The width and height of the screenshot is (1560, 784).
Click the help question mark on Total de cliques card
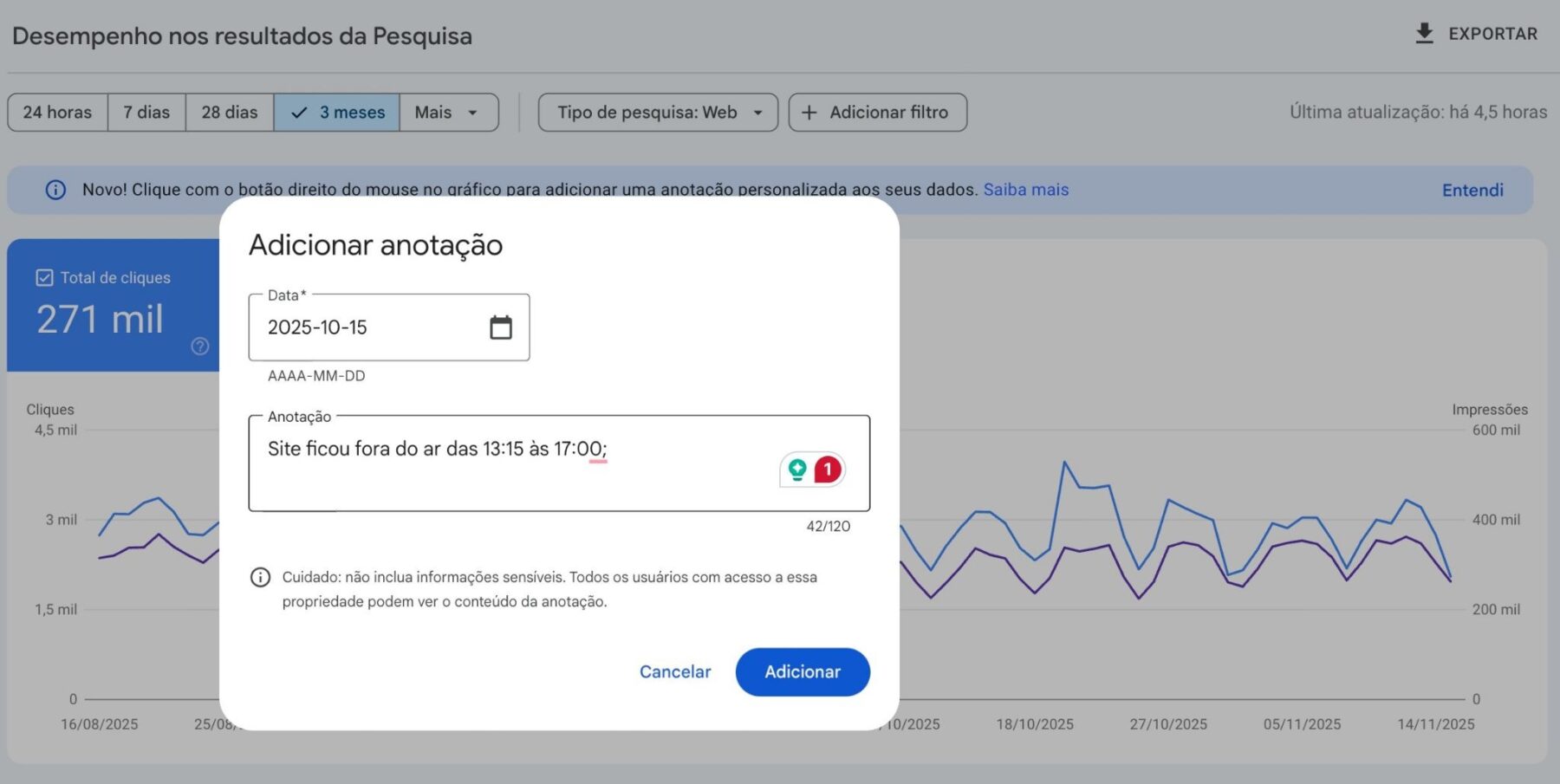[x=199, y=346]
